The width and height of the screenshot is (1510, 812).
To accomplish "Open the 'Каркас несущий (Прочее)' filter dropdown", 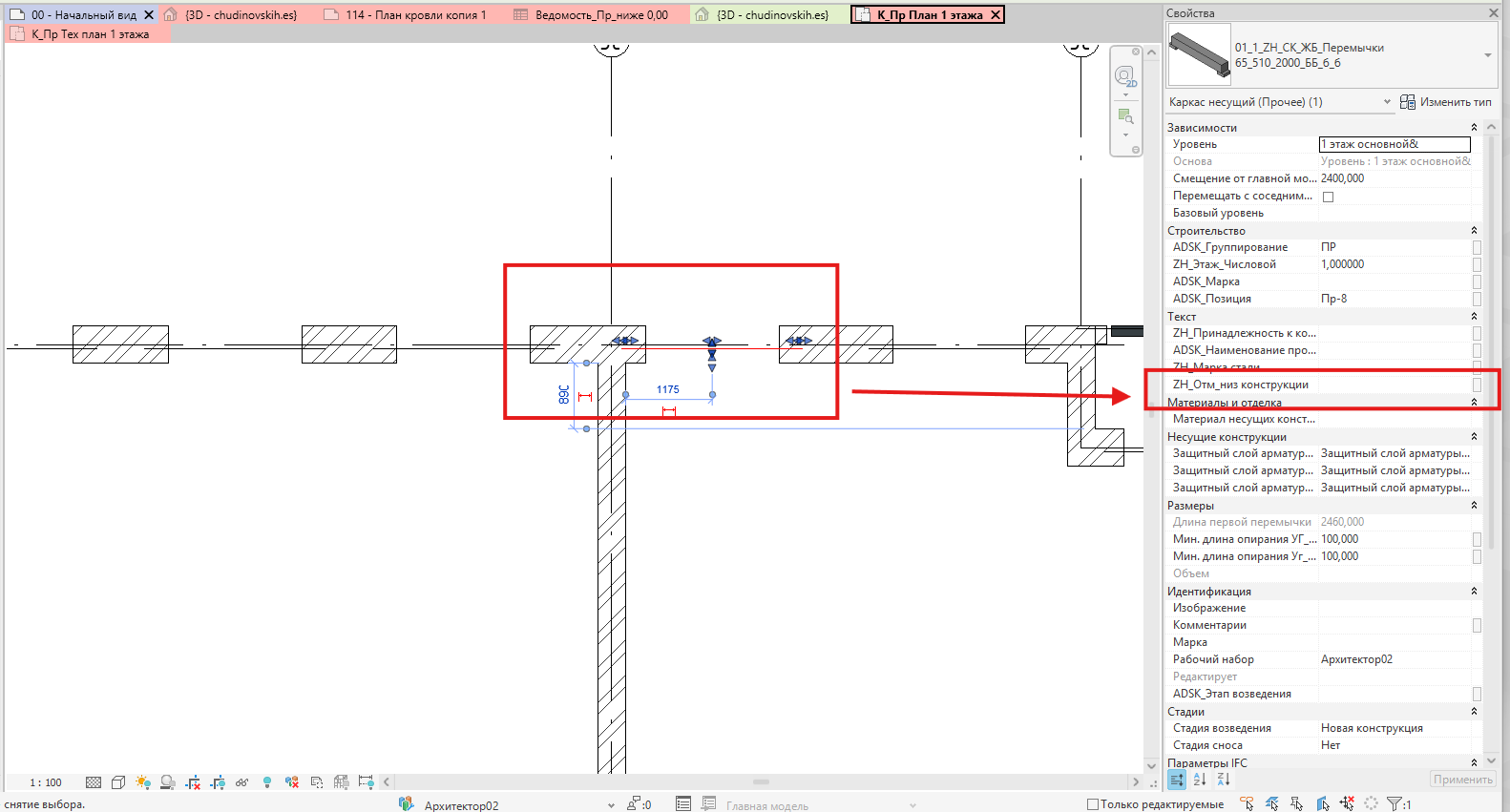I will (x=1280, y=102).
